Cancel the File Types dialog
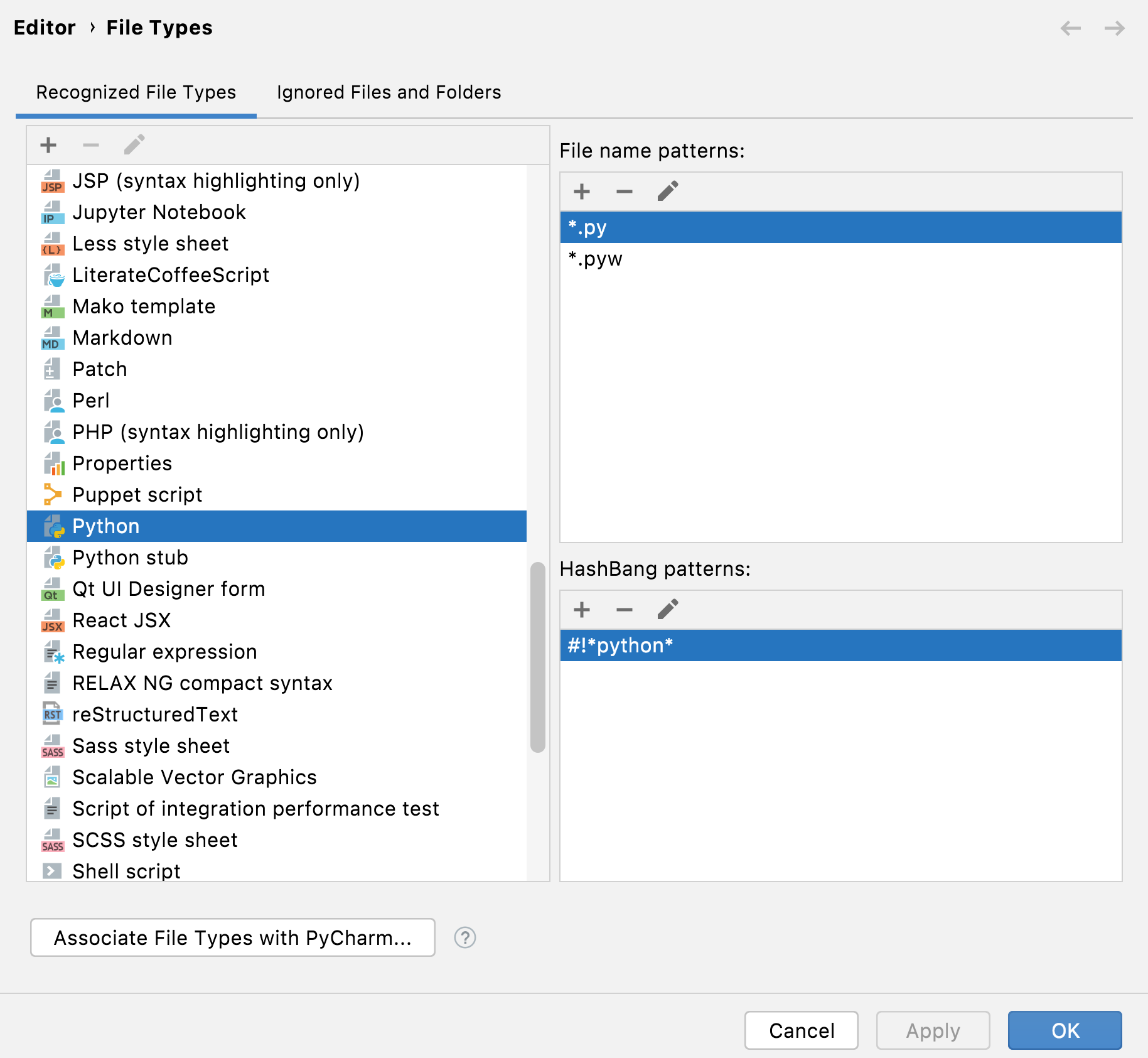 pyautogui.click(x=801, y=1030)
